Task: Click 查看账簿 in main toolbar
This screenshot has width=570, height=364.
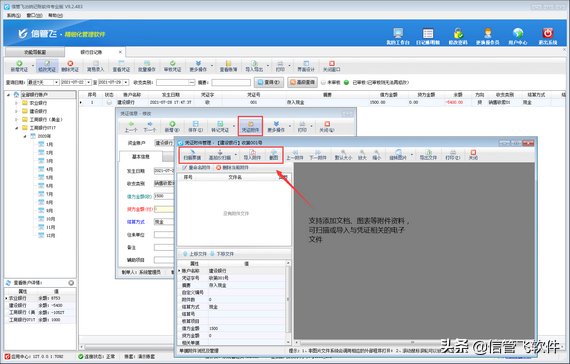Action: click(x=228, y=66)
